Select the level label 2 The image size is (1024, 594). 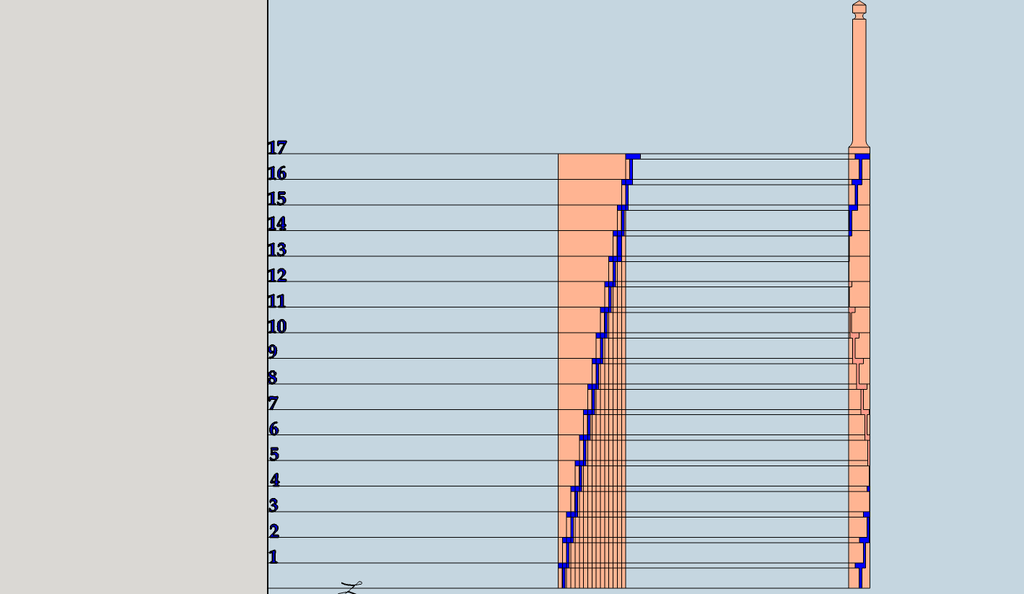(274, 531)
